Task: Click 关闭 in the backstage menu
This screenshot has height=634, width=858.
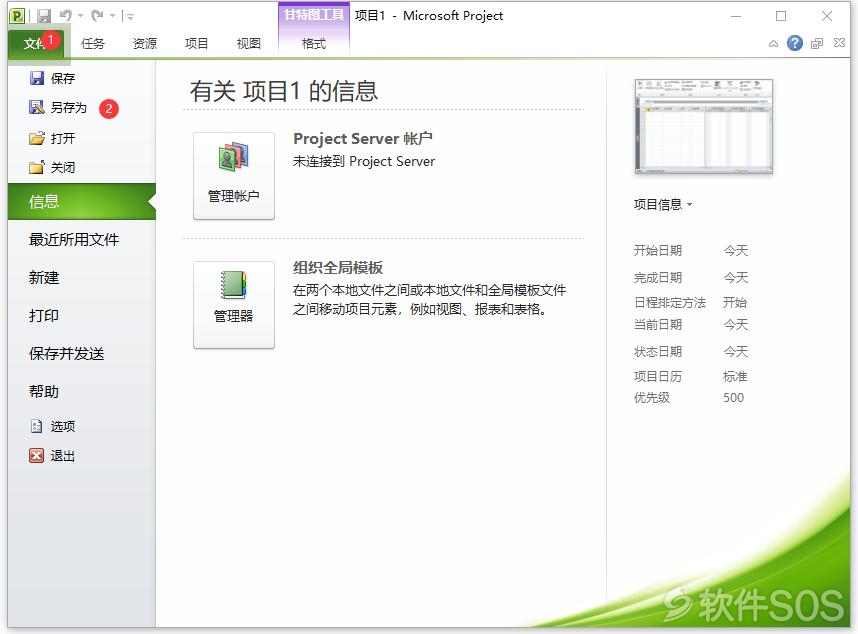Action: (x=53, y=167)
